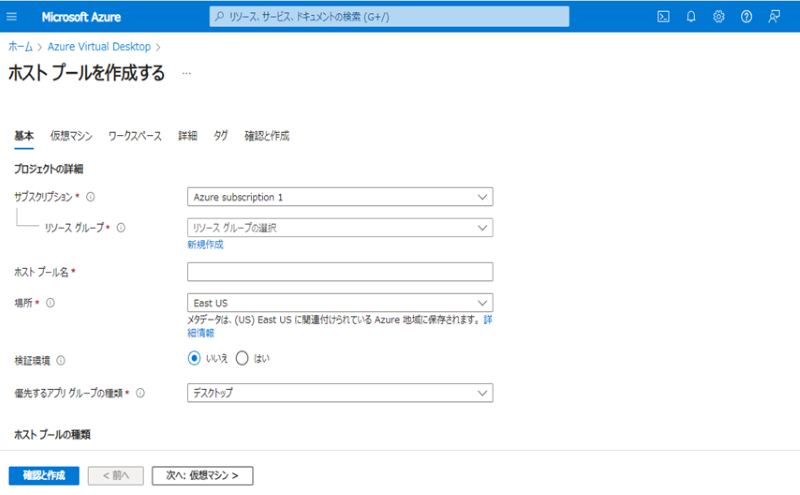
Task: Click the ホスト プールを作成する page title
Action: coord(87,73)
